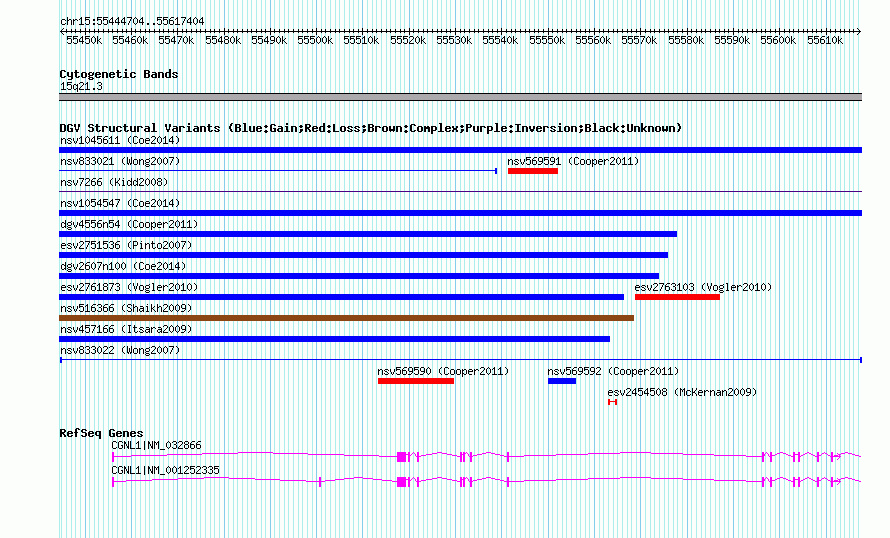
Task: Select the esv2751536 blue gain bar
Action: coord(363,255)
